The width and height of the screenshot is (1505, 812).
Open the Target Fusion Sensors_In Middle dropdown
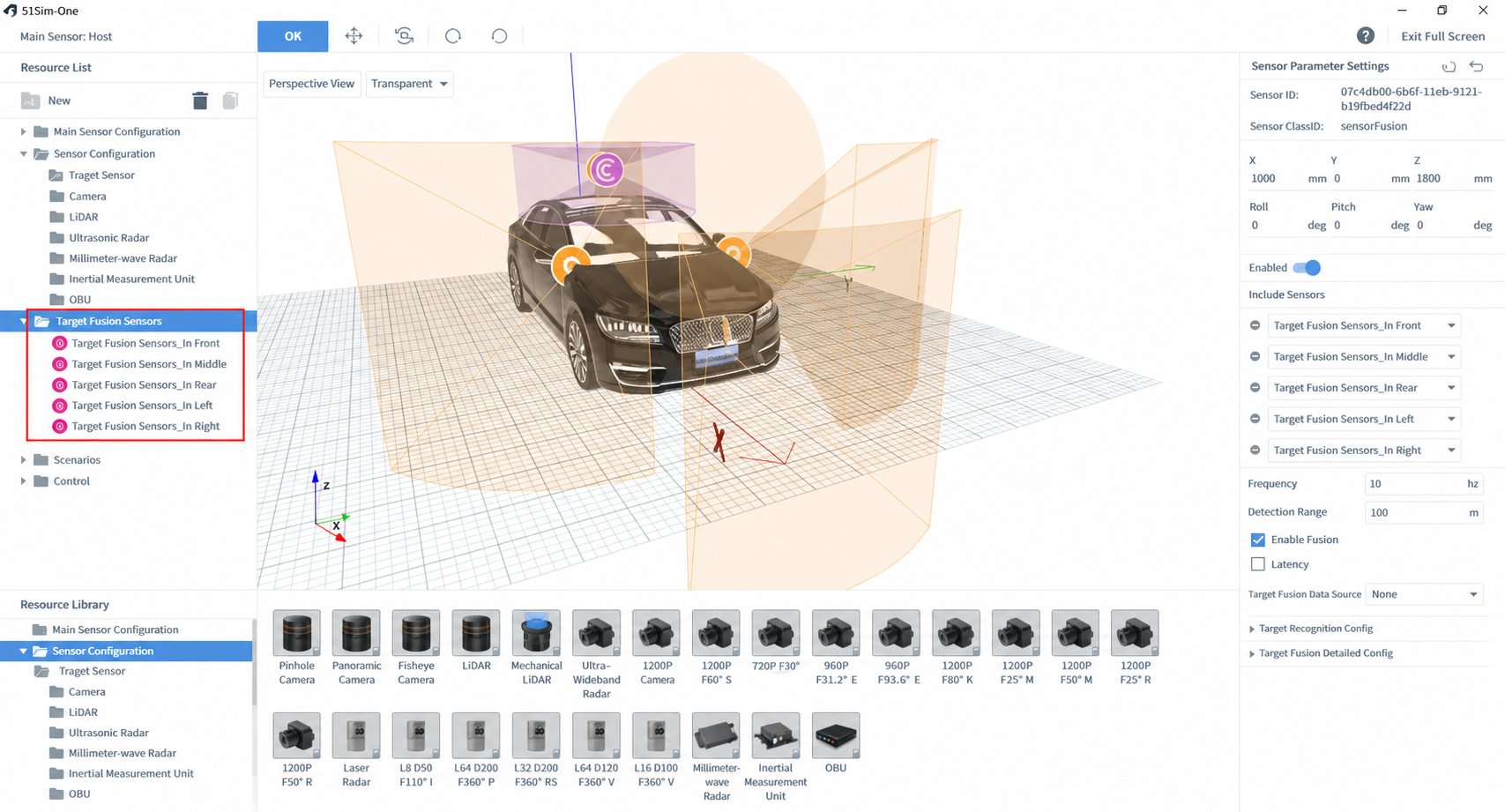click(1364, 356)
